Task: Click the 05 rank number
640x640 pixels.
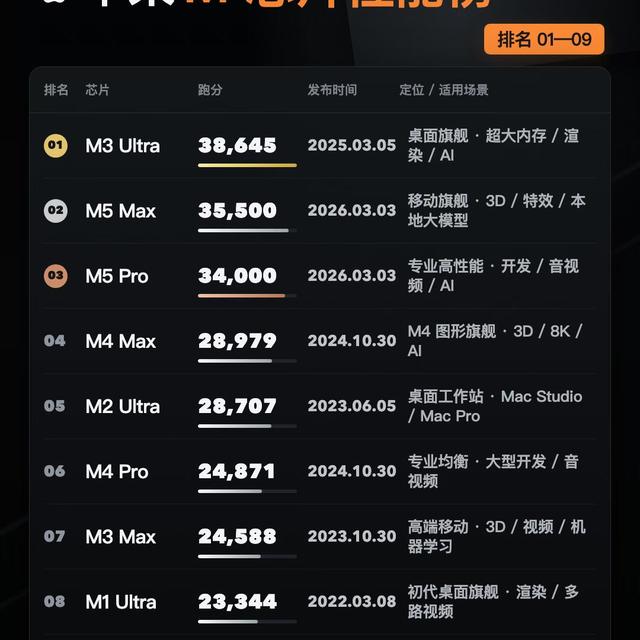Action: [55, 406]
